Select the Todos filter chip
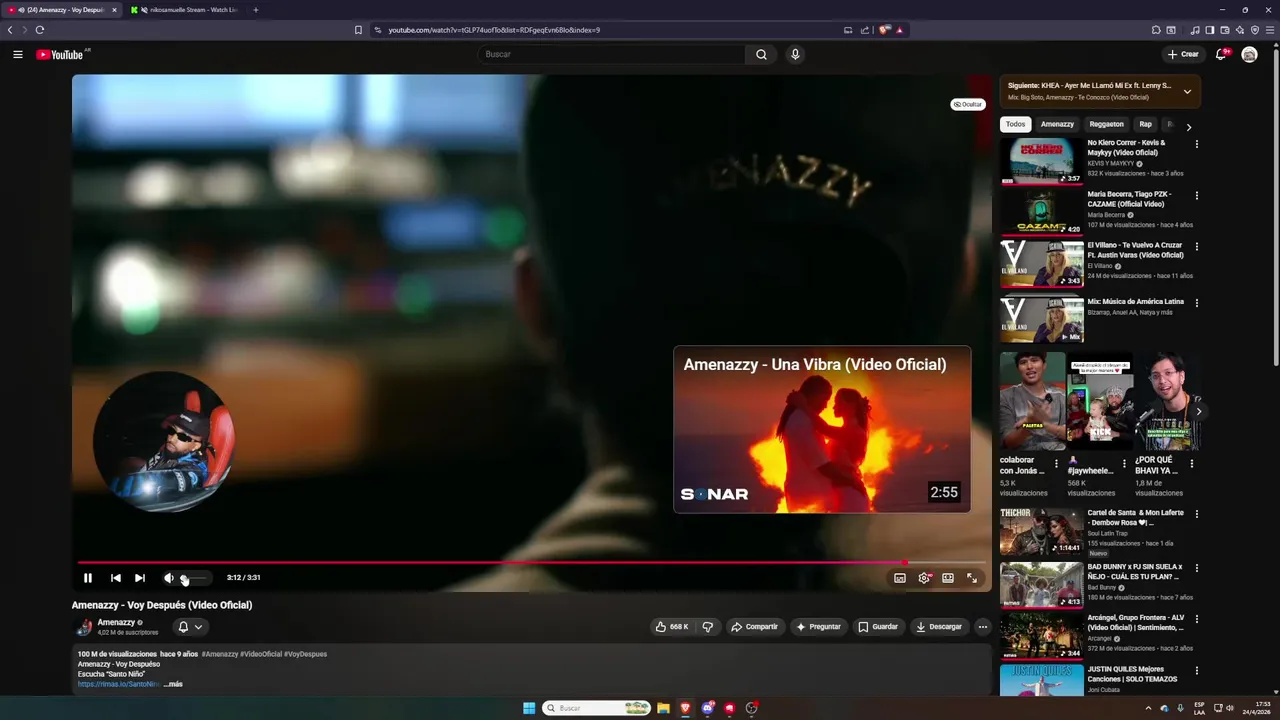Image resolution: width=1280 pixels, height=720 pixels. point(1015,124)
